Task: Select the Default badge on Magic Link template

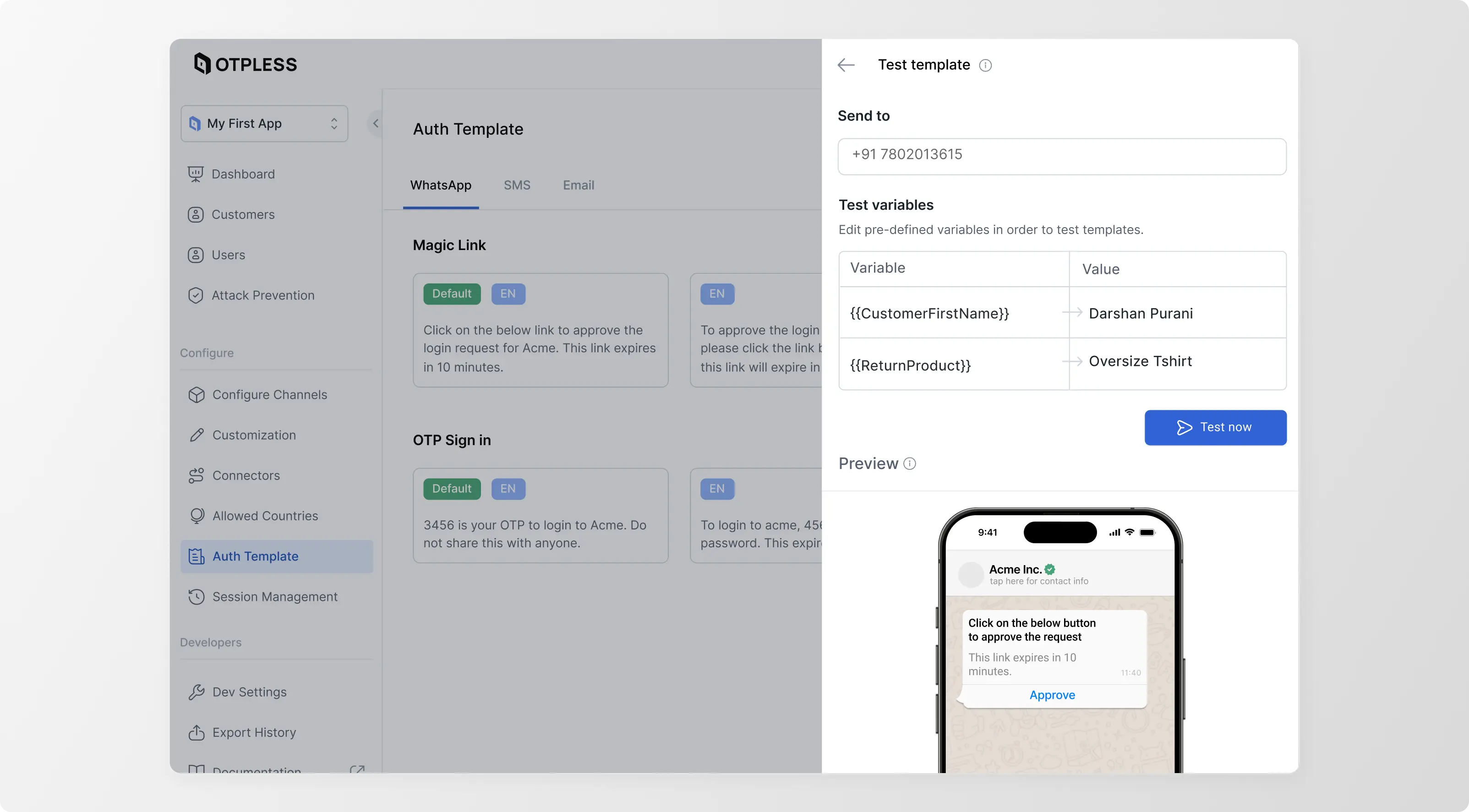Action: pyautogui.click(x=452, y=293)
